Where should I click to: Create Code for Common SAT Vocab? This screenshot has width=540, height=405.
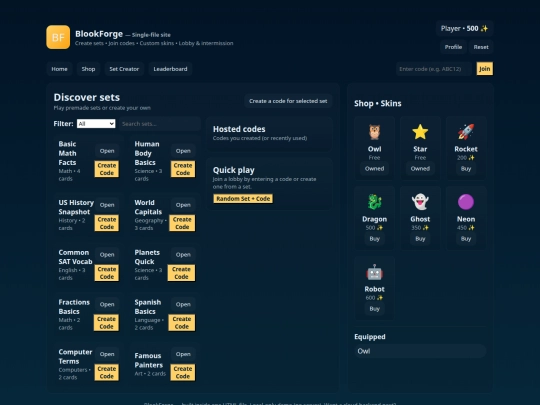pyautogui.click(x=107, y=273)
